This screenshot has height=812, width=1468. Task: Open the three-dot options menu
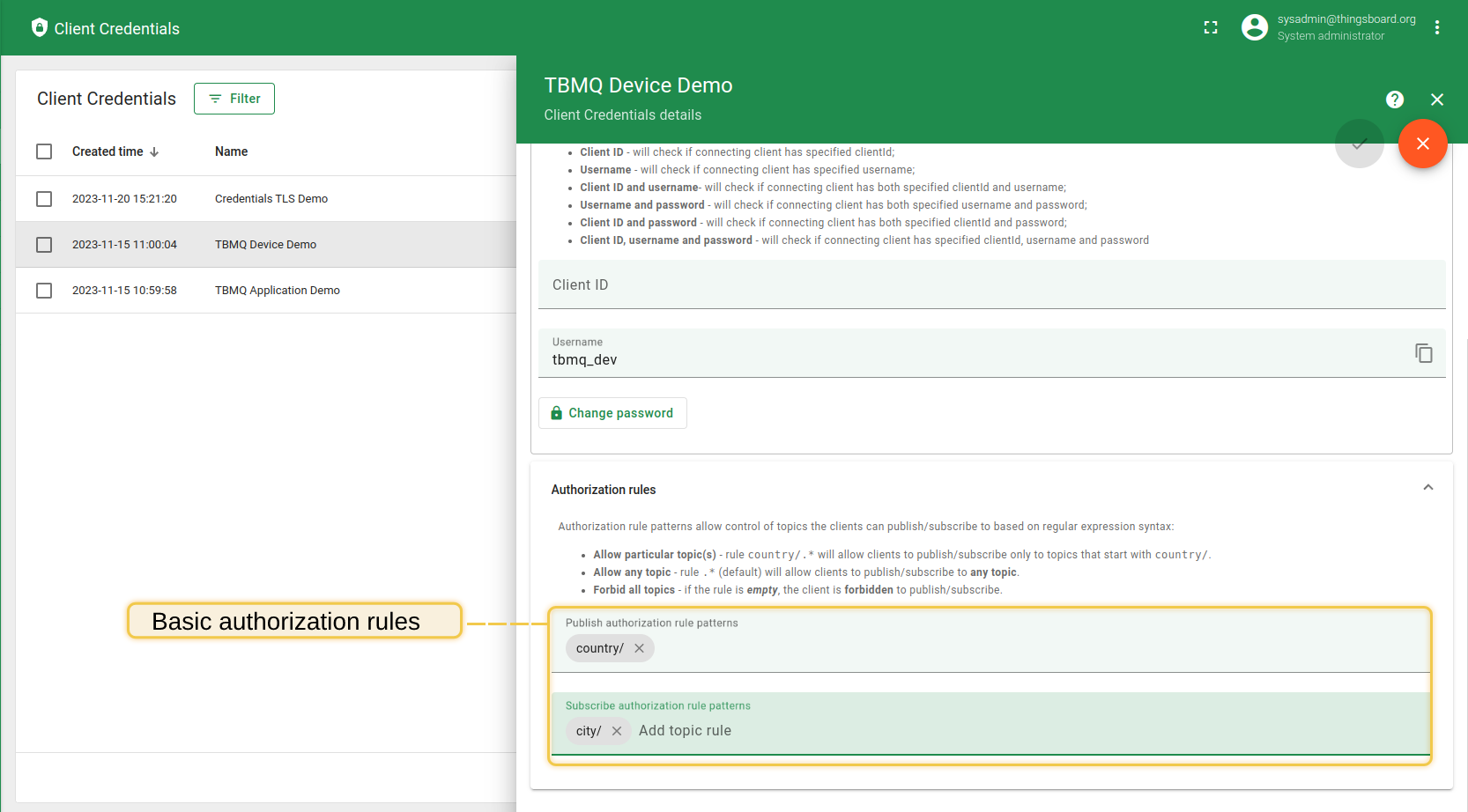1437,27
